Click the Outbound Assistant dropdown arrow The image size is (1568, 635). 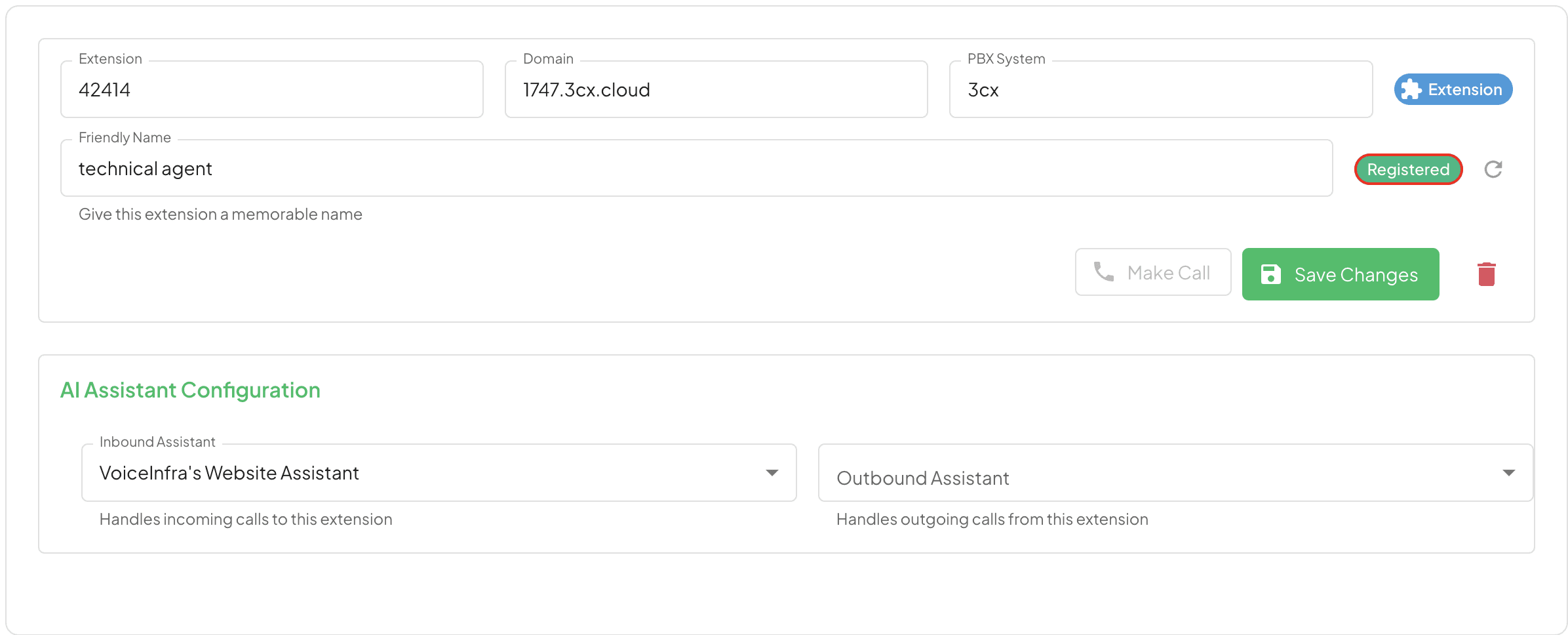1508,473
